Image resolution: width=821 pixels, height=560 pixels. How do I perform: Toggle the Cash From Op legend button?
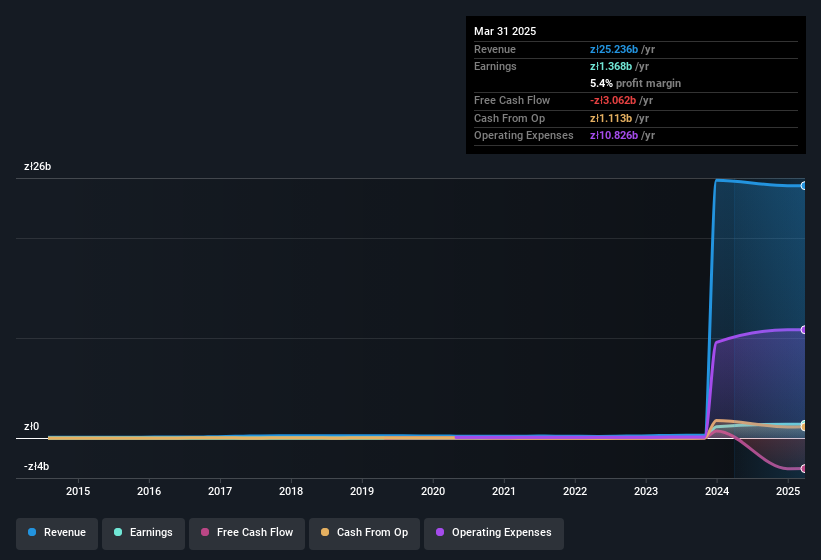pyautogui.click(x=364, y=533)
